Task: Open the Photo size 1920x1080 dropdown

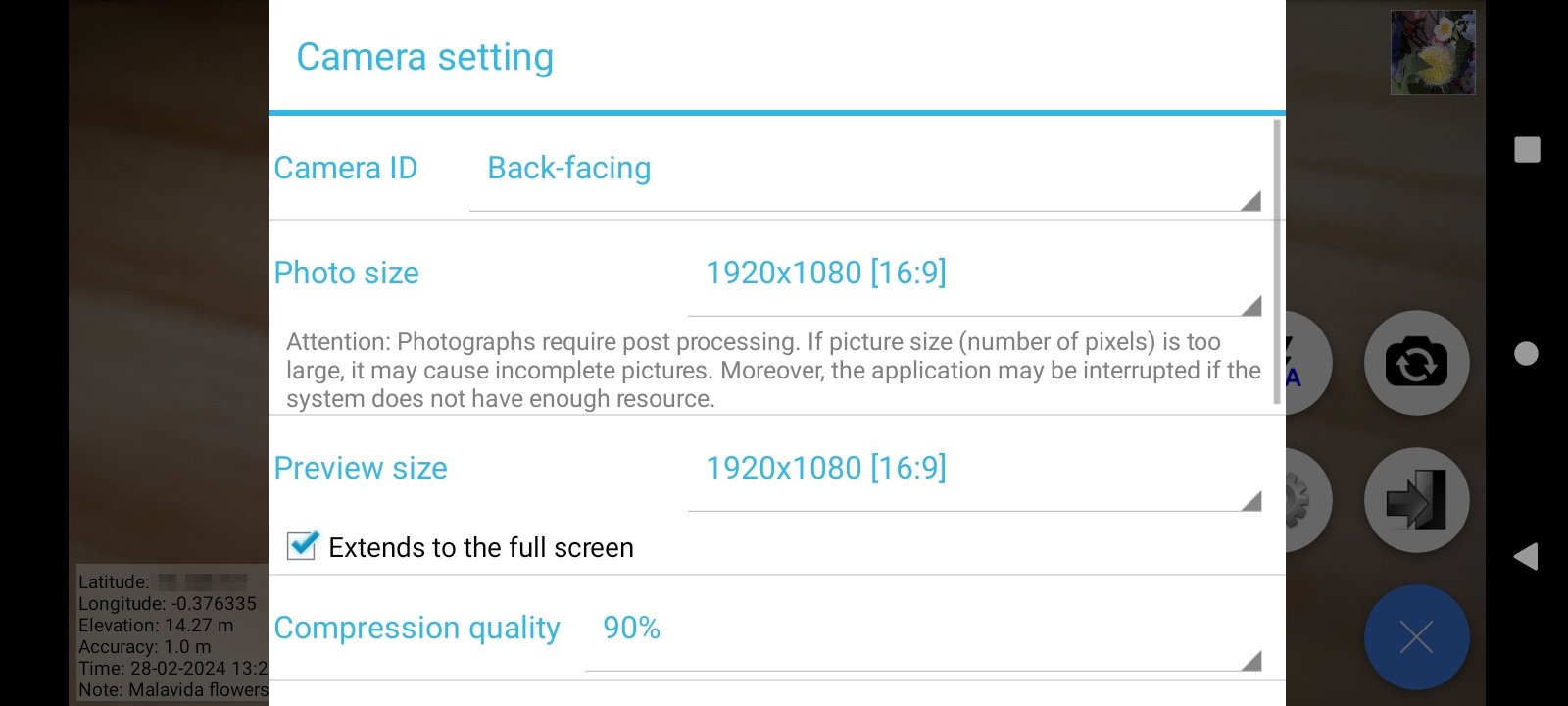Action: [x=974, y=281]
